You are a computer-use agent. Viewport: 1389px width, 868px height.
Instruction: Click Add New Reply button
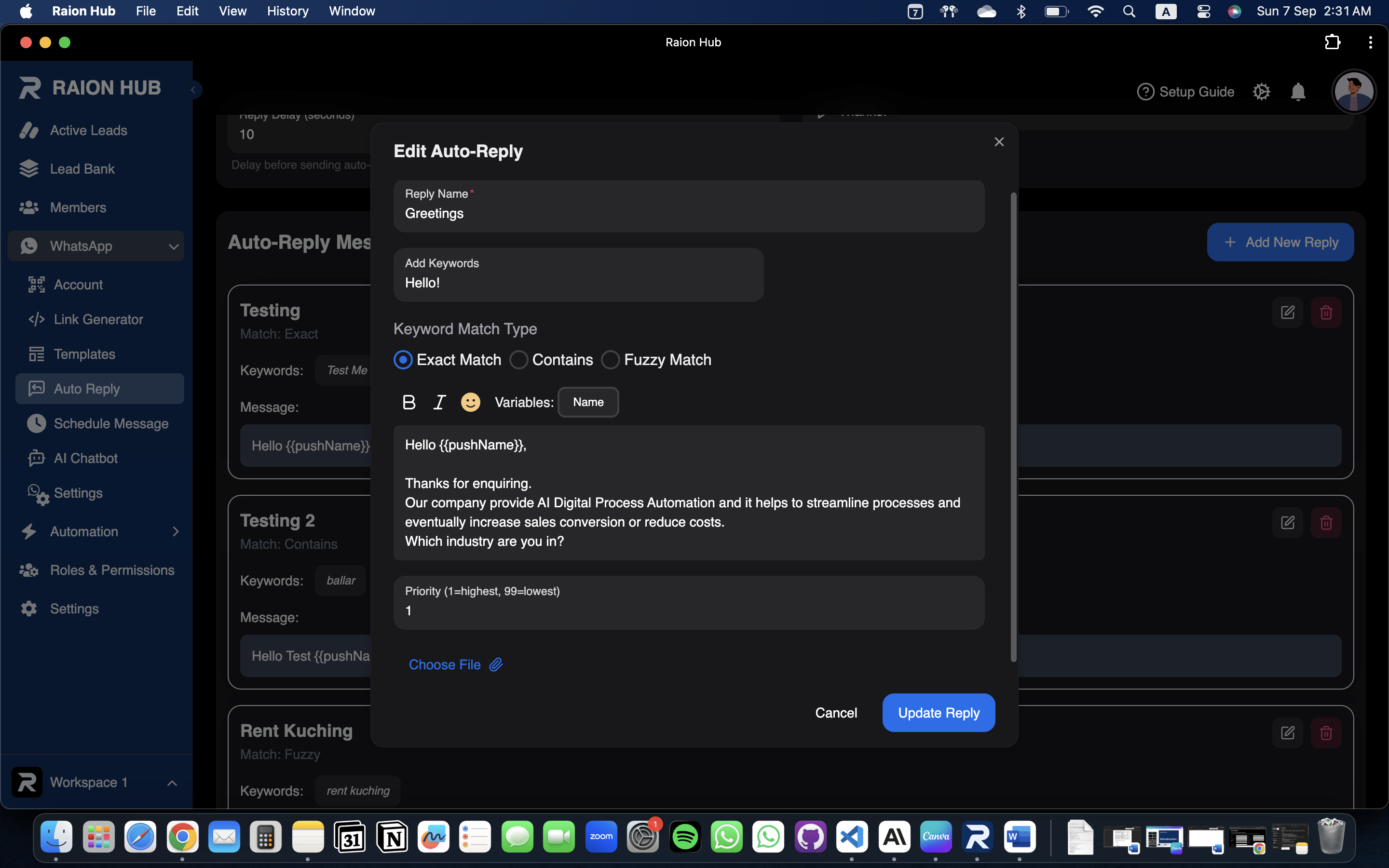1280,242
